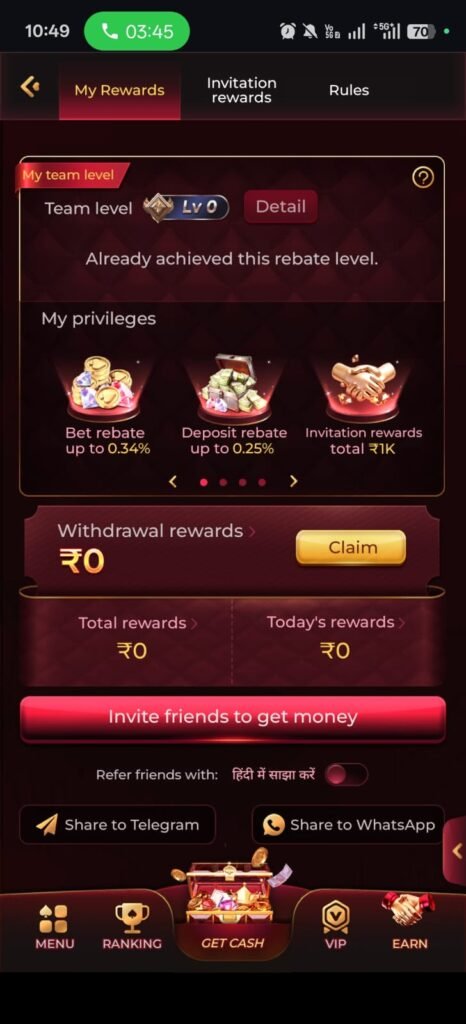Image resolution: width=466 pixels, height=1024 pixels.
Task: Tap Invite friends to get money
Action: pyautogui.click(x=233, y=717)
